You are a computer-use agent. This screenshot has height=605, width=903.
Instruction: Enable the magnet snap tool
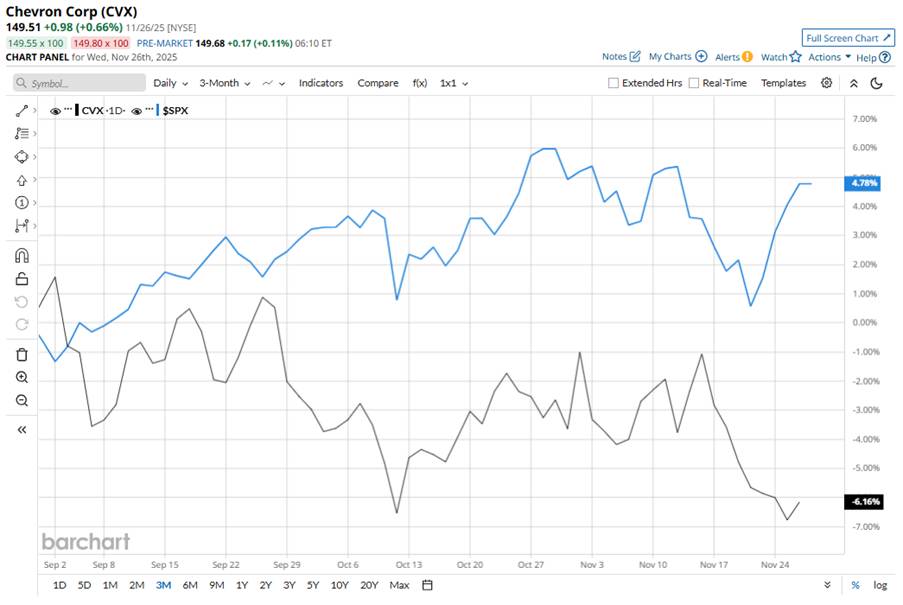(22, 255)
